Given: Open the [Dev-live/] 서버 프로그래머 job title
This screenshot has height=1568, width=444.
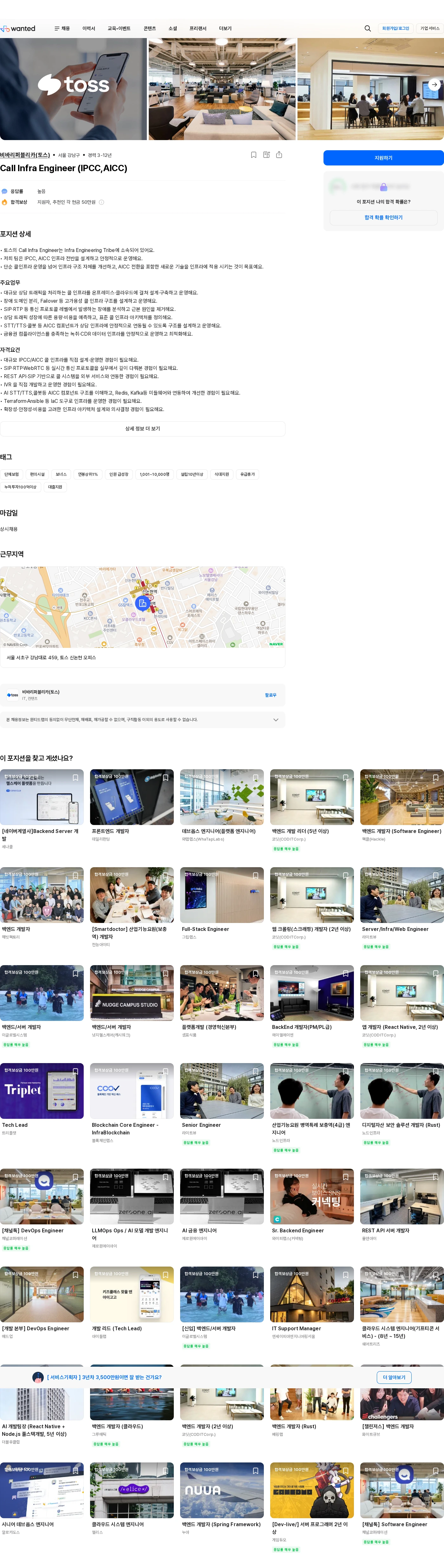Looking at the screenshot, I should click(x=310, y=1528).
